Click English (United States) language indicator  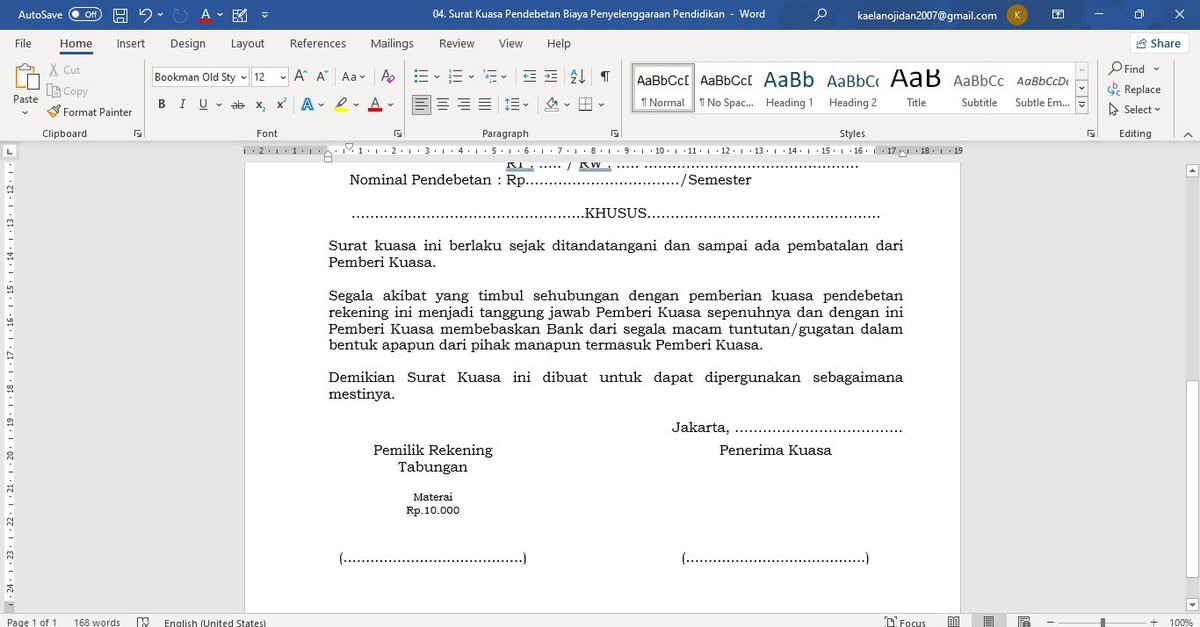pos(215,622)
